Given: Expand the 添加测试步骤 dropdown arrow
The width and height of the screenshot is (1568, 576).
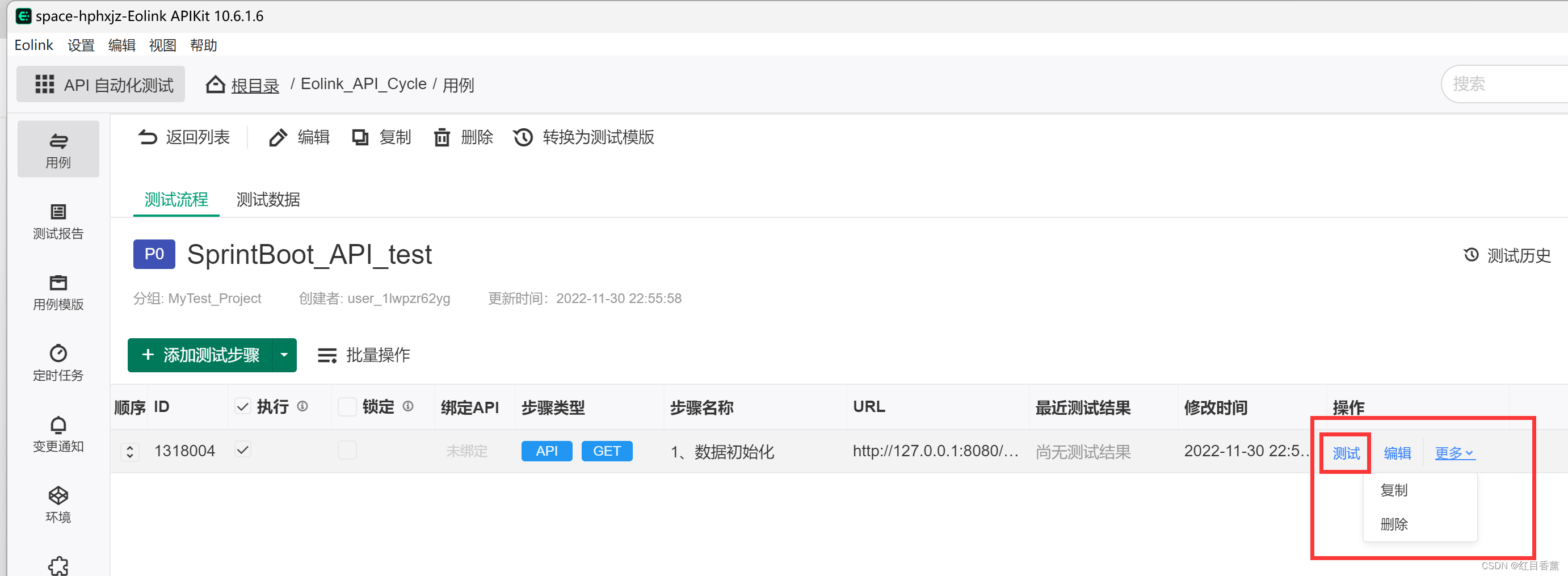Looking at the screenshot, I should [x=284, y=355].
